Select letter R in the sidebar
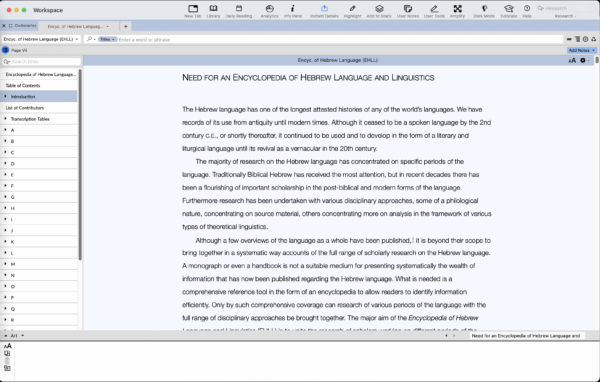The height and width of the screenshot is (382, 600). (39, 320)
